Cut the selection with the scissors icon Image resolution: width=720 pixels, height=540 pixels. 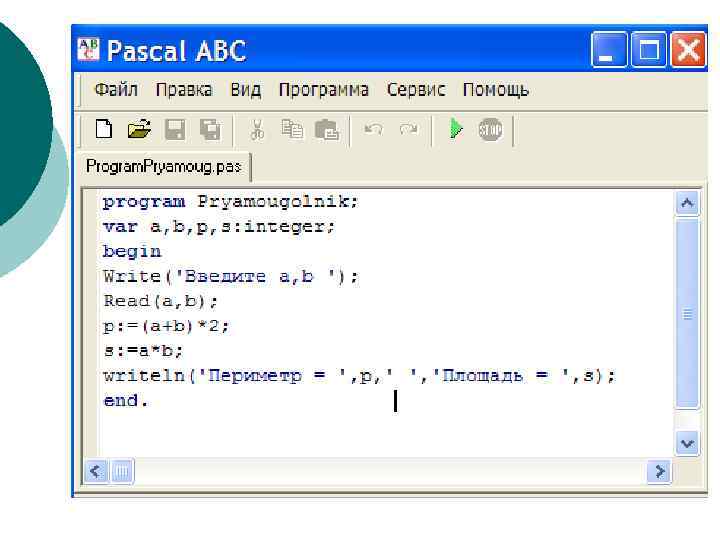pyautogui.click(x=257, y=129)
